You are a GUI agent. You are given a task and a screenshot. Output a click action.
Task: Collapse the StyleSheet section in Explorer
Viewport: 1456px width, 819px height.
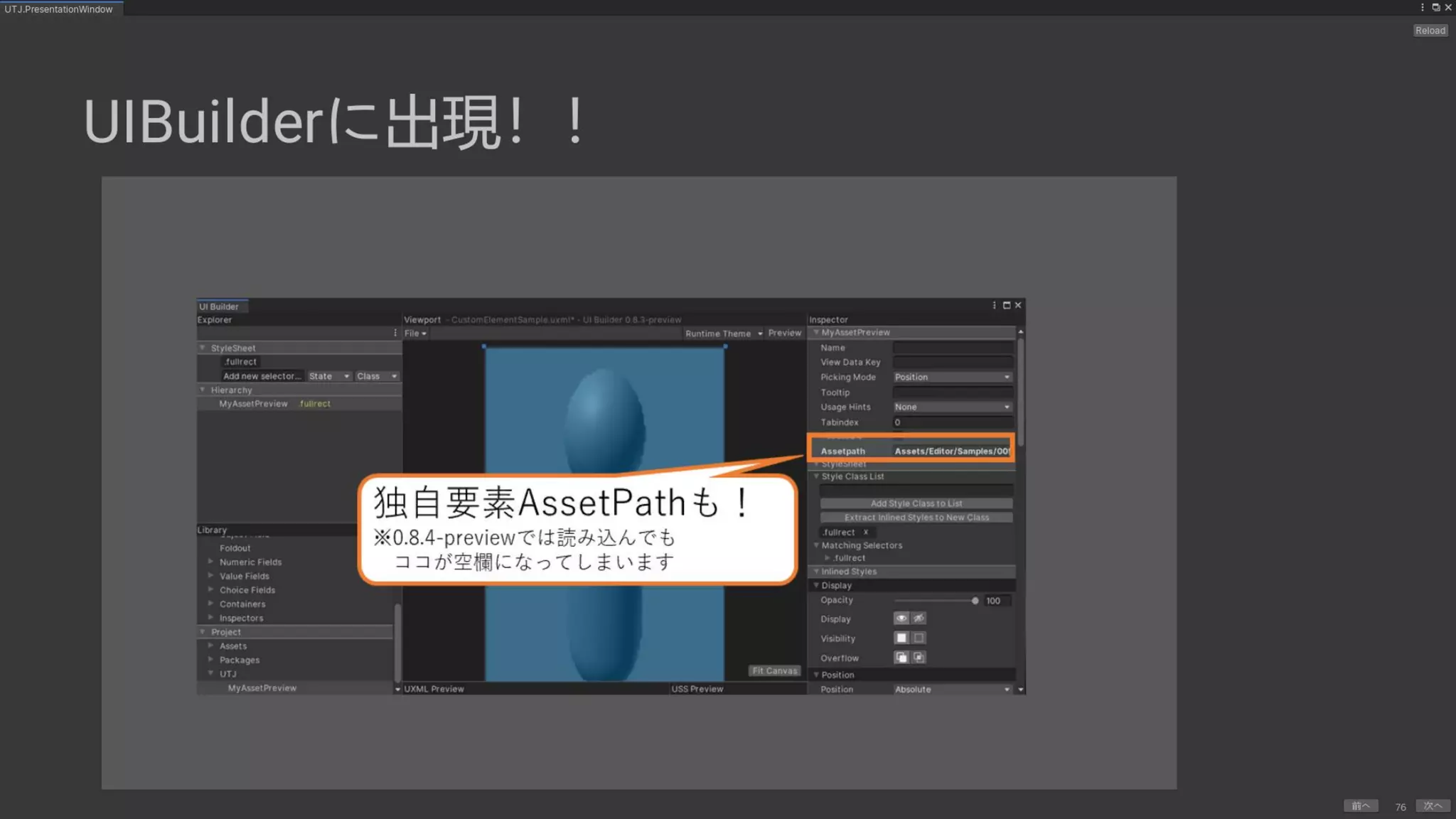[203, 348]
